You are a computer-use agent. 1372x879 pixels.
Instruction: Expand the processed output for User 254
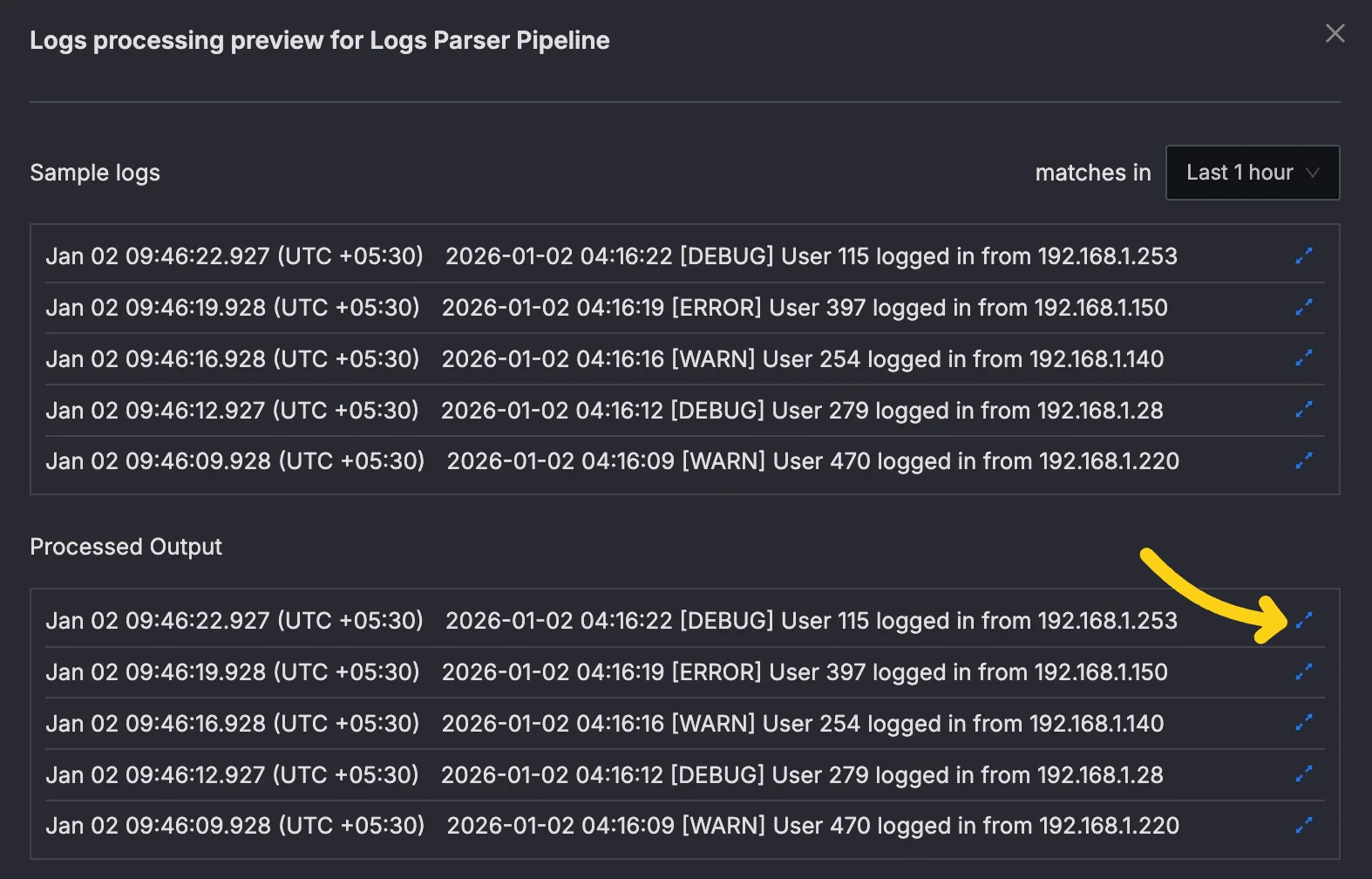click(1304, 723)
